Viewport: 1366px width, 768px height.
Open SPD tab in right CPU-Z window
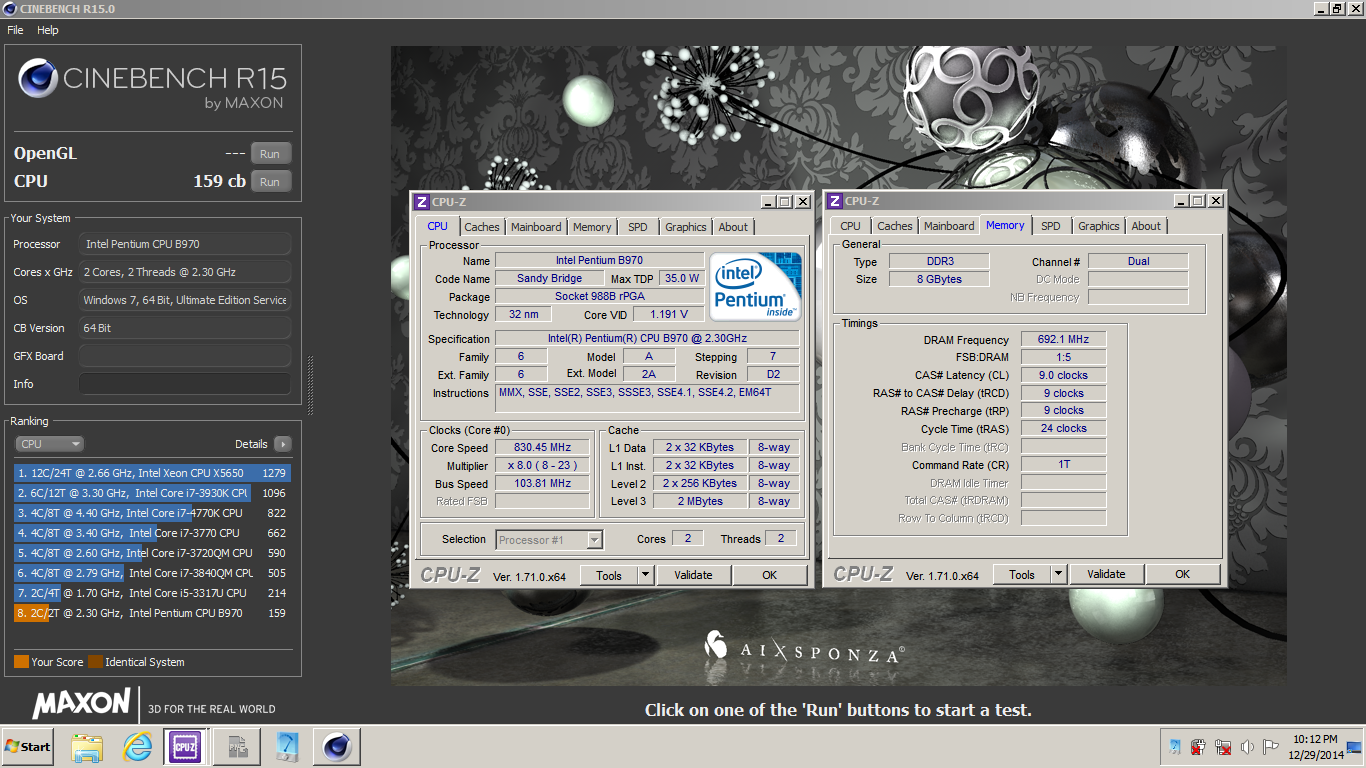pos(1051,226)
